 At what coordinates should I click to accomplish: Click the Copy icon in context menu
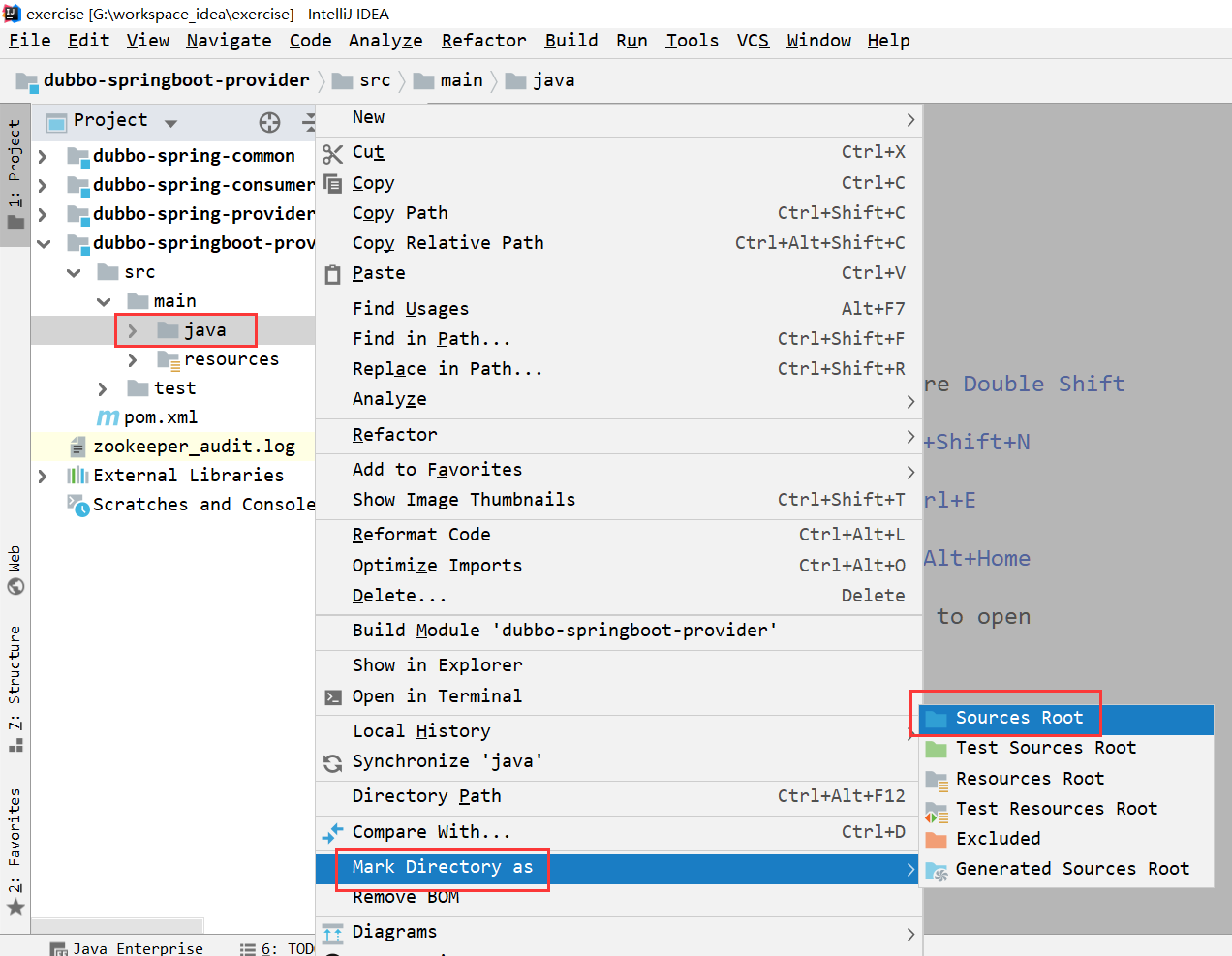(333, 184)
